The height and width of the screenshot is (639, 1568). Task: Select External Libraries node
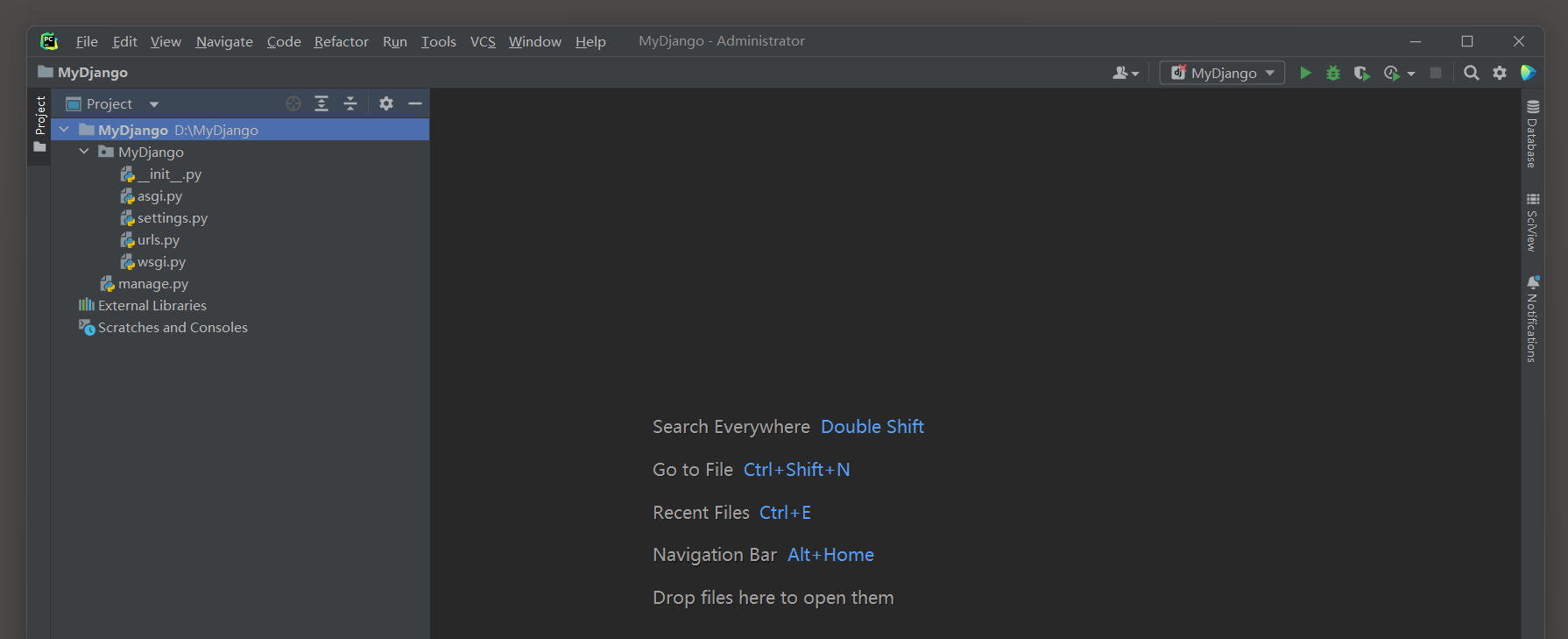coord(143,305)
